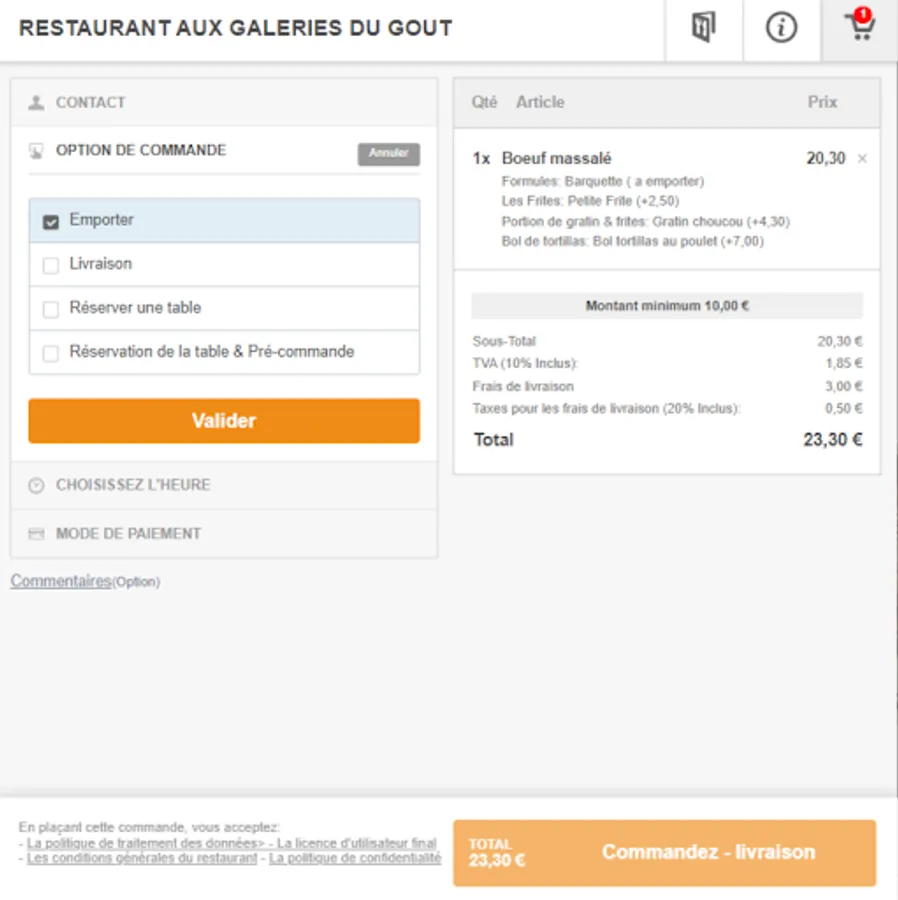Viewport: 898px width, 900px height.
Task: Open the shopping cart icon
Action: pyautogui.click(x=859, y=28)
